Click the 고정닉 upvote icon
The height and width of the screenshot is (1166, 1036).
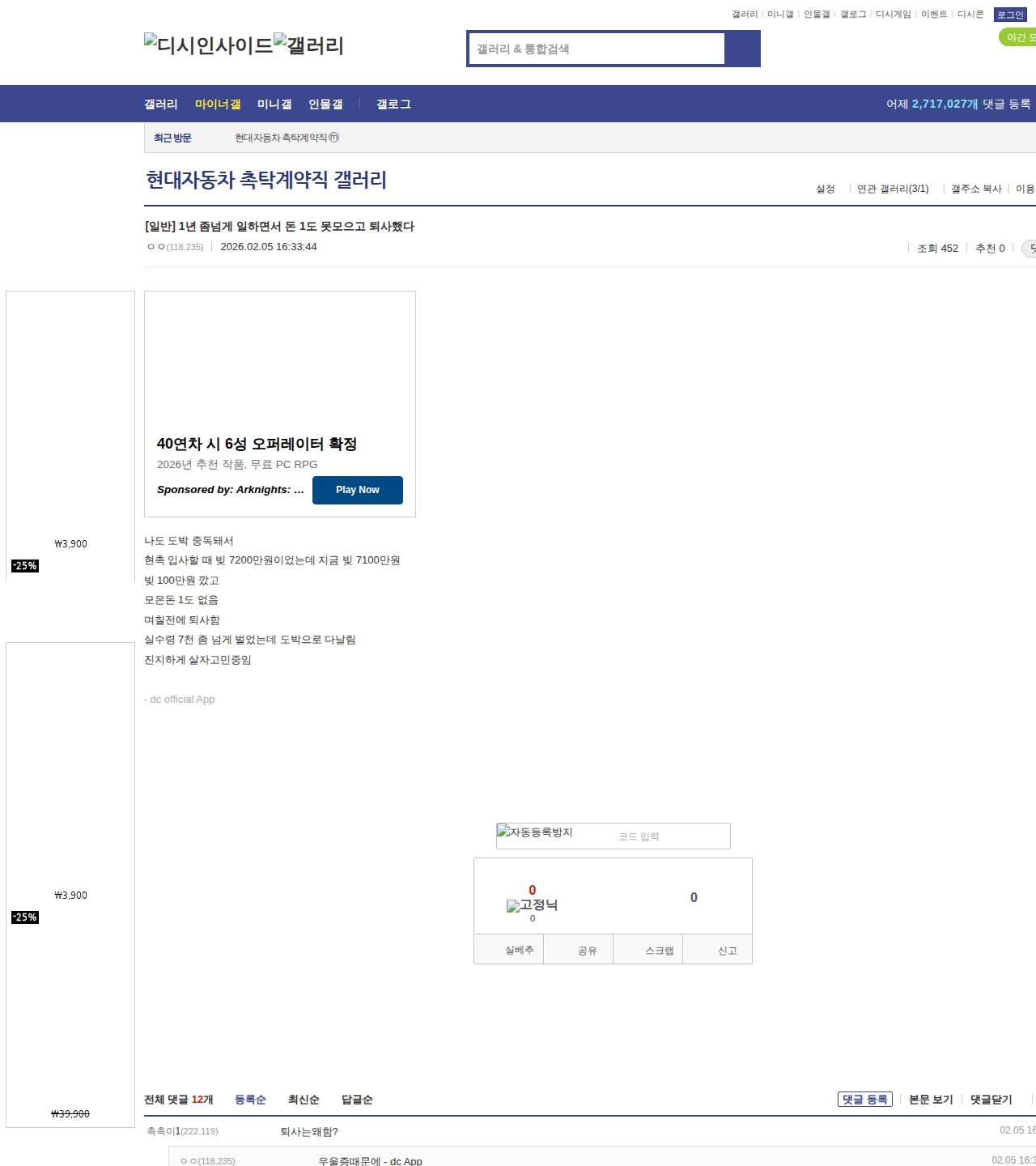[x=532, y=905]
